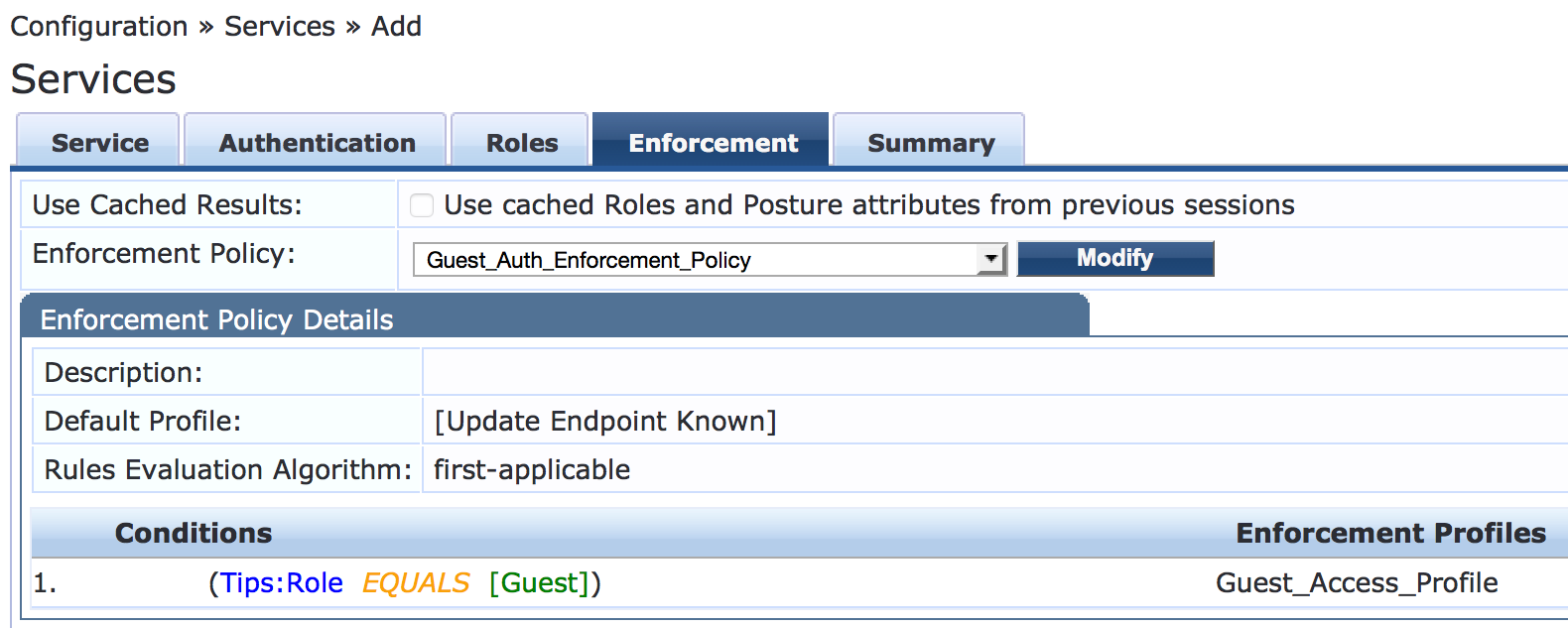Click the [Guest] value in the condition
1568x628 pixels.
(x=540, y=583)
